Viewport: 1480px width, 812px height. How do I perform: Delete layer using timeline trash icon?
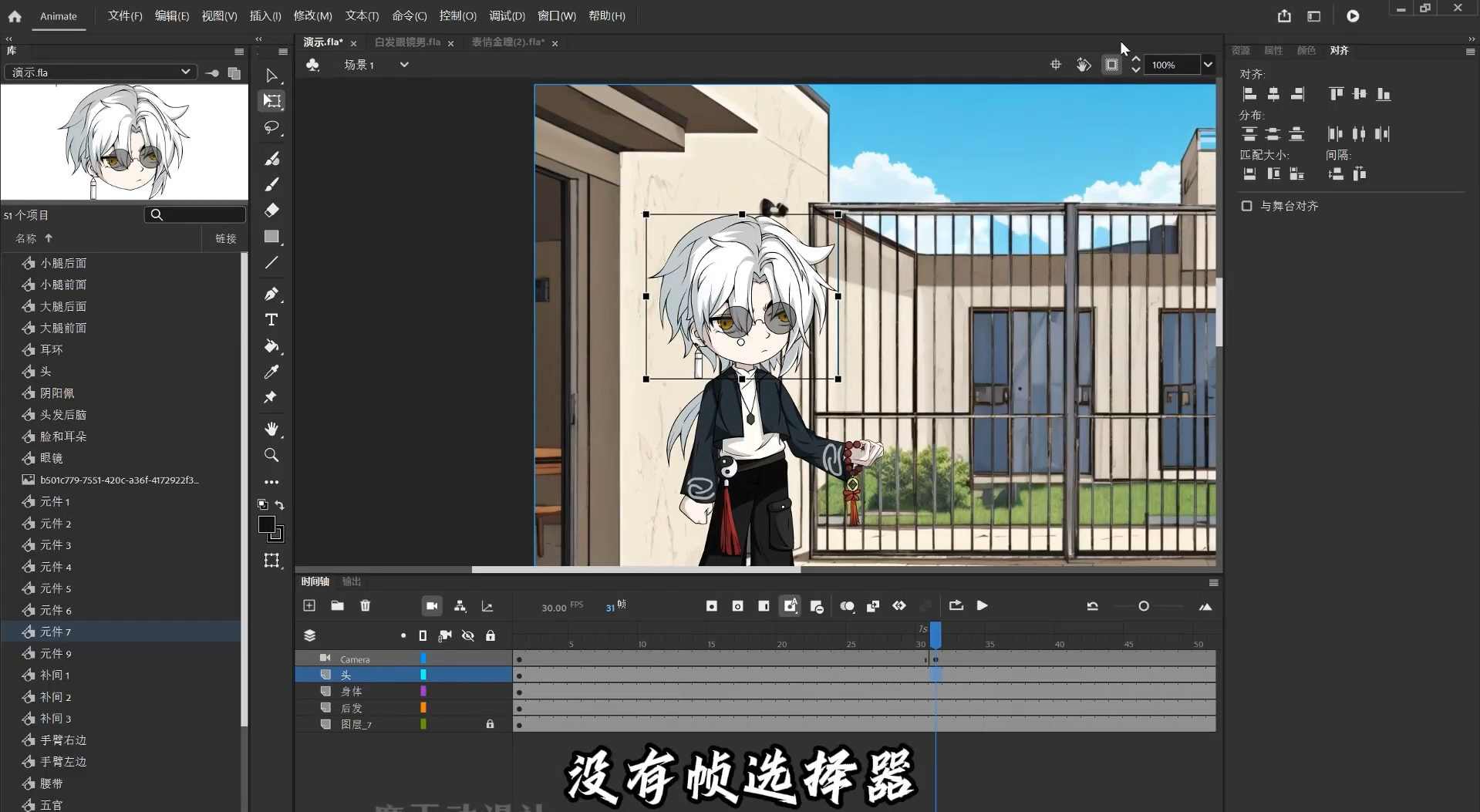366,606
